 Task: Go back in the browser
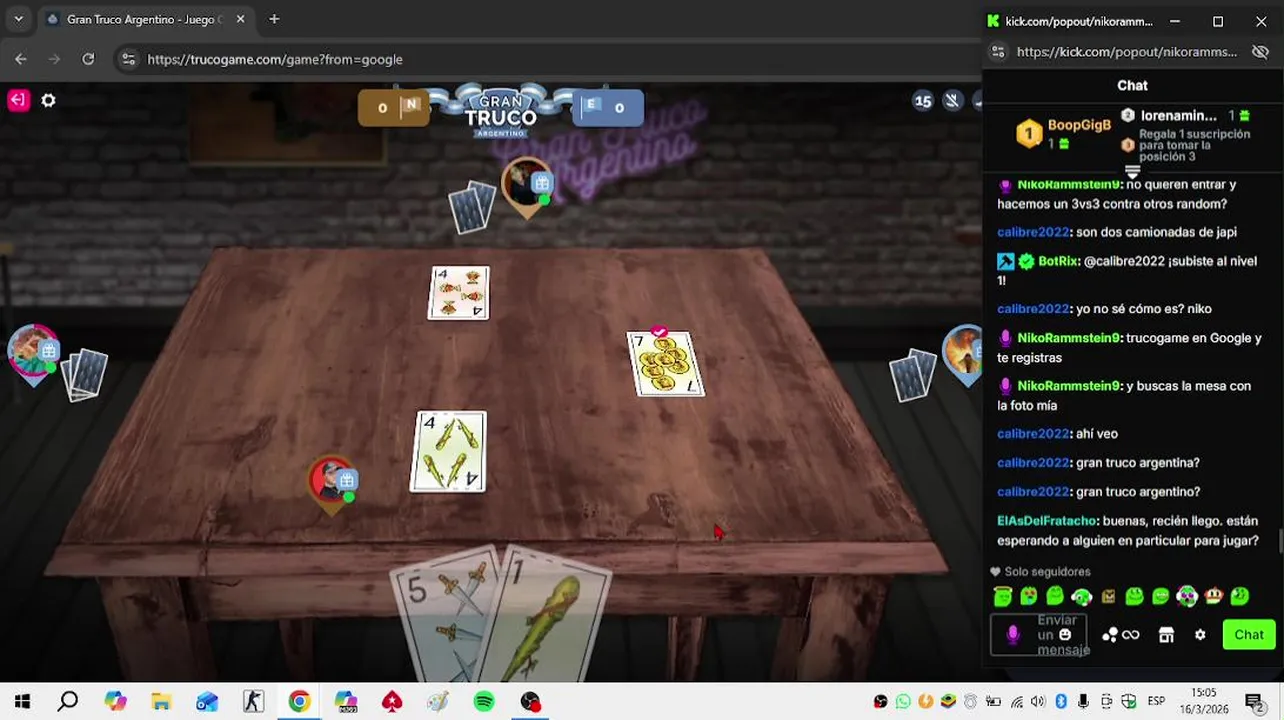pyautogui.click(x=21, y=59)
